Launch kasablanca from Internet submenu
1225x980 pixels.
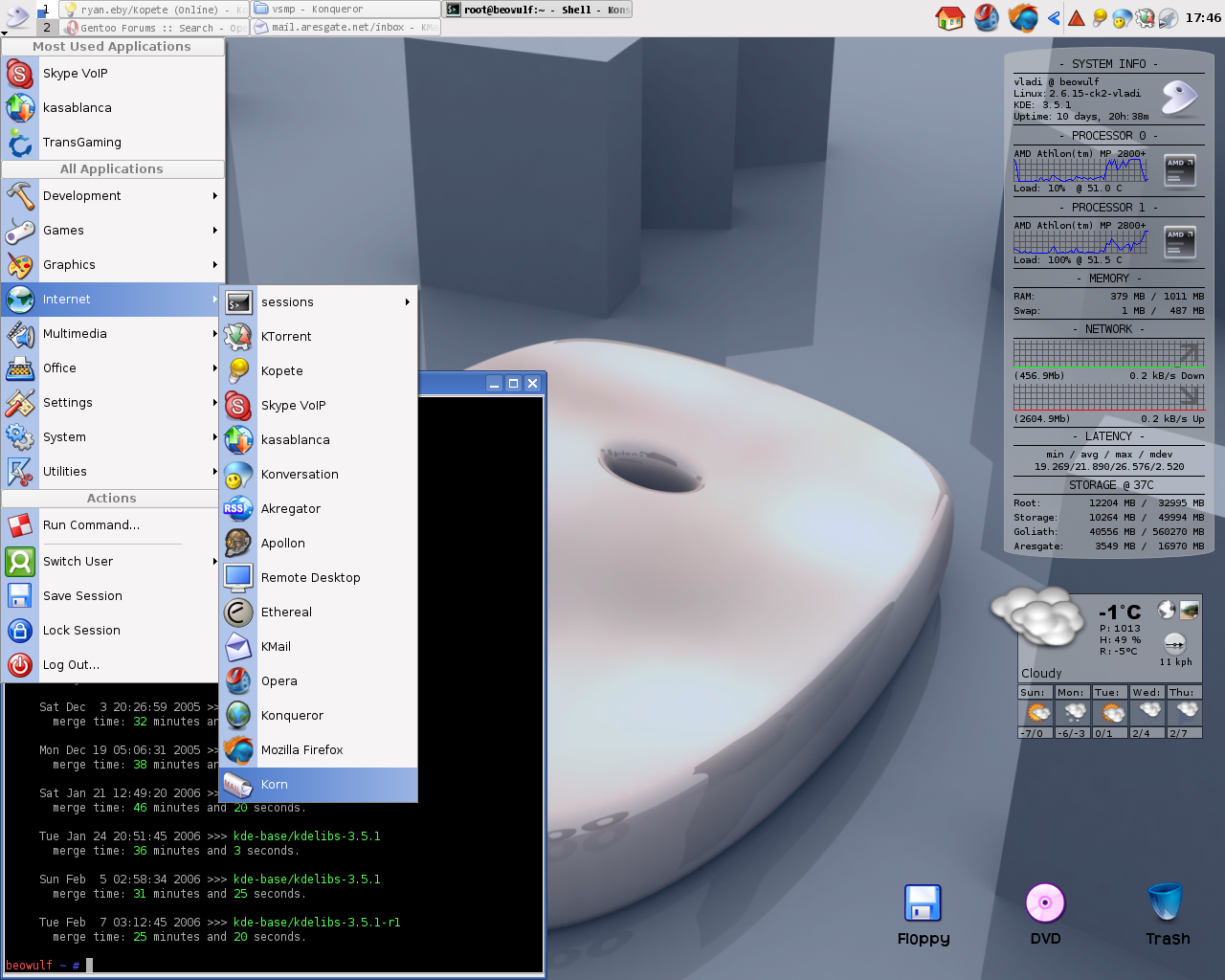[319, 440]
